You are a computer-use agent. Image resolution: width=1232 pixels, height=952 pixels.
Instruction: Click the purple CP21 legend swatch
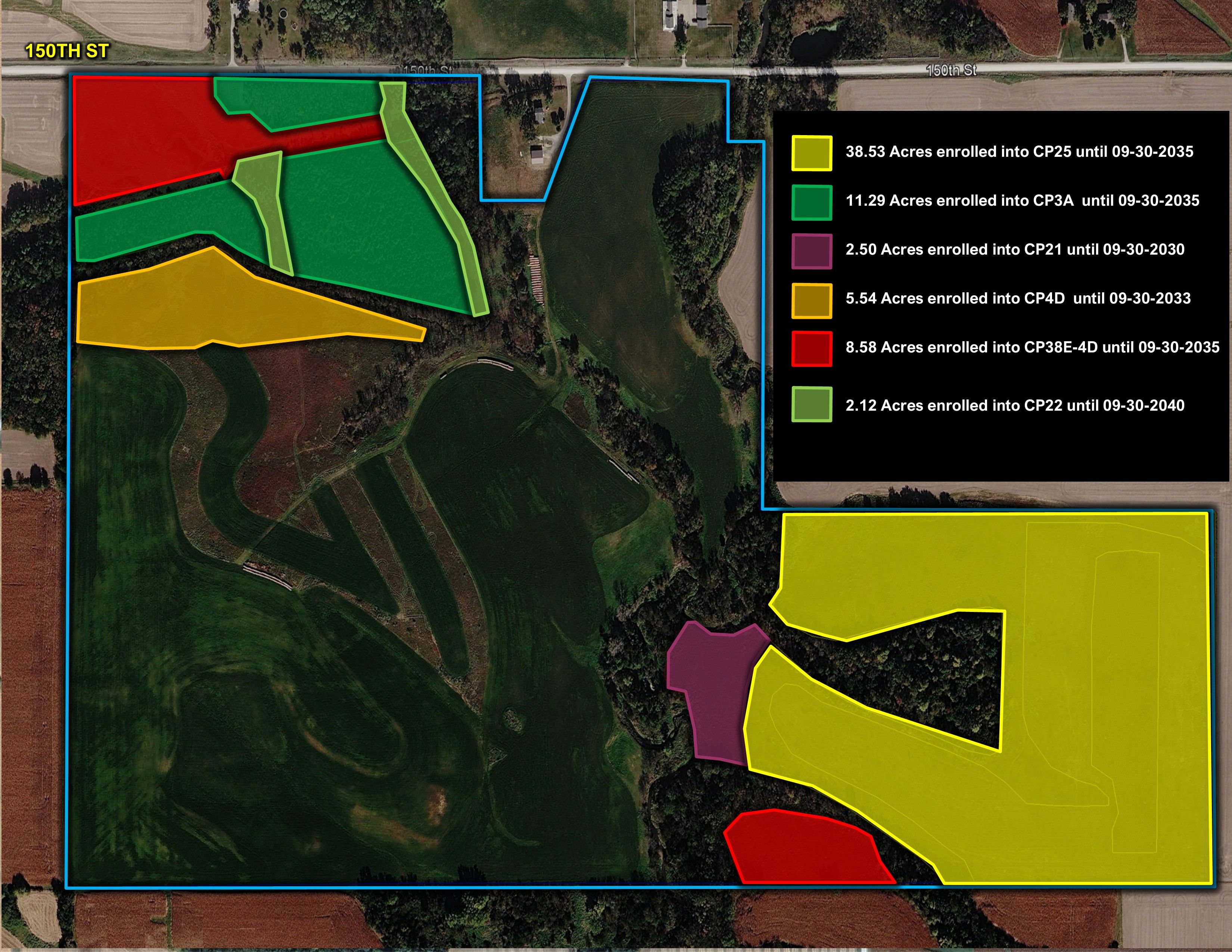coord(812,251)
